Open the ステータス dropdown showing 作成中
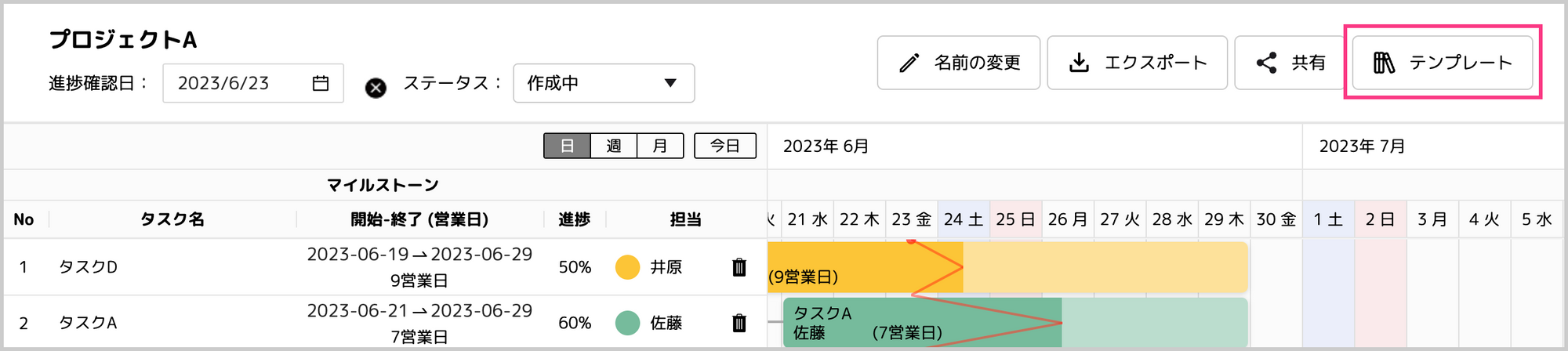Viewport: 1568px width, 351px height. click(x=604, y=83)
